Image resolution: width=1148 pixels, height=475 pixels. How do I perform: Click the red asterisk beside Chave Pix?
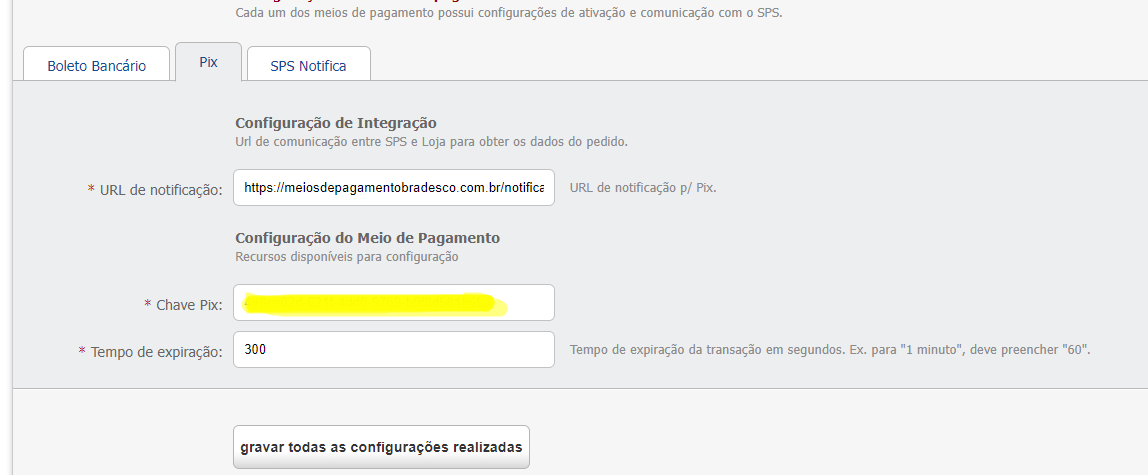click(x=148, y=304)
